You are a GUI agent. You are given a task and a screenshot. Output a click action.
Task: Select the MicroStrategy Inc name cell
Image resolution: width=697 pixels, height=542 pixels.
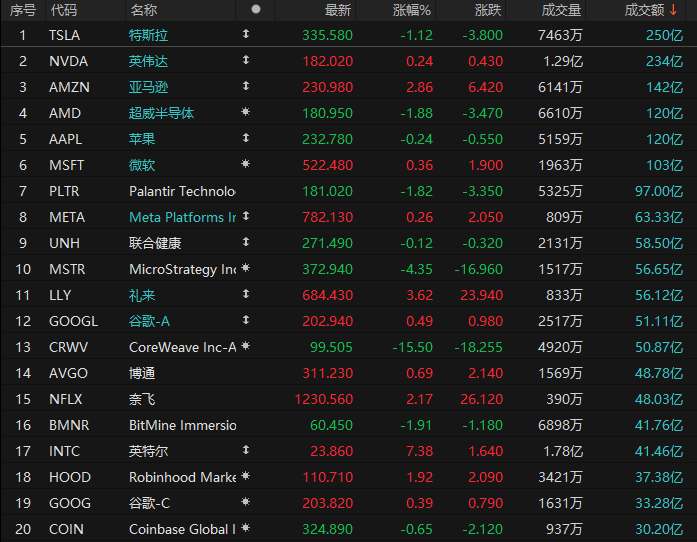coord(182,269)
